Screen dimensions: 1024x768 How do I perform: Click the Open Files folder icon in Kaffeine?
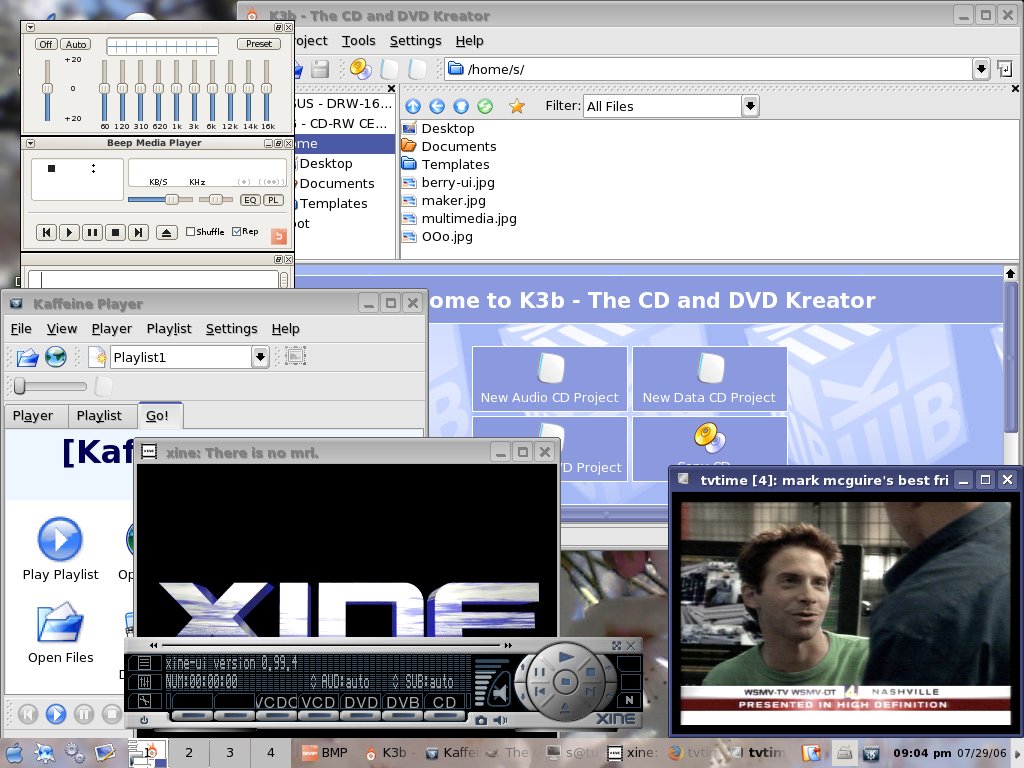pos(60,622)
